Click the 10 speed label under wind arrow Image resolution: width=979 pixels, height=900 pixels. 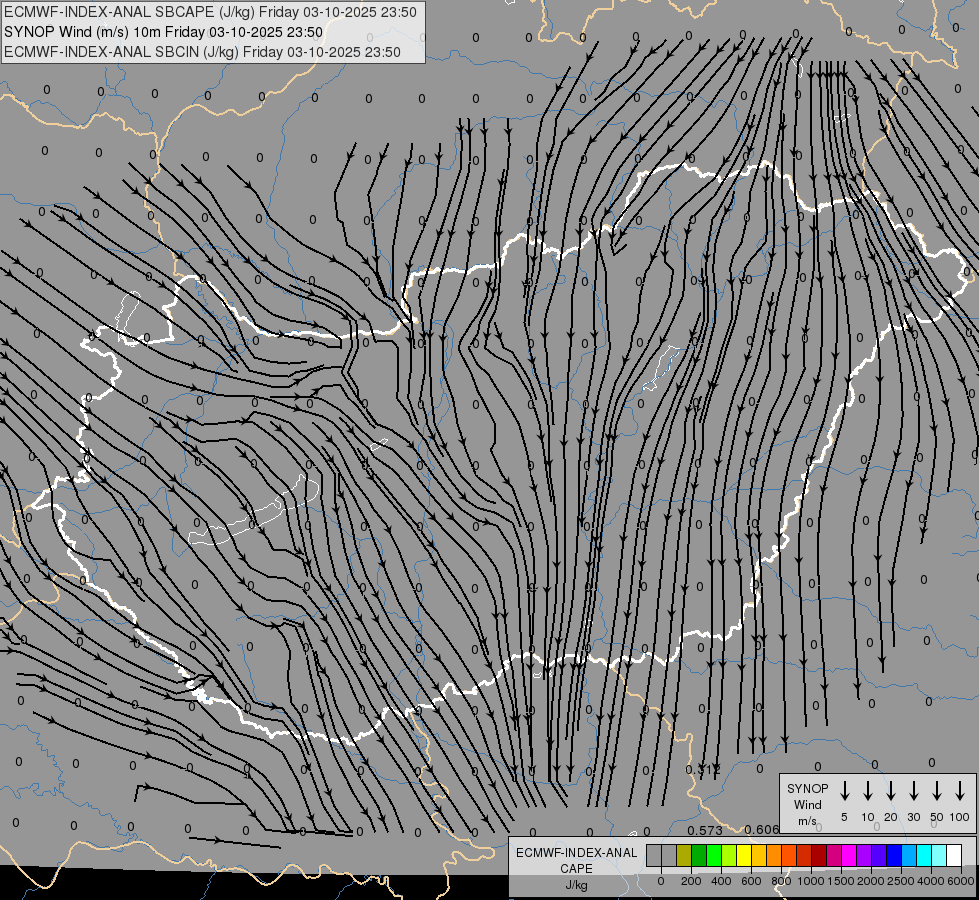[x=868, y=817]
